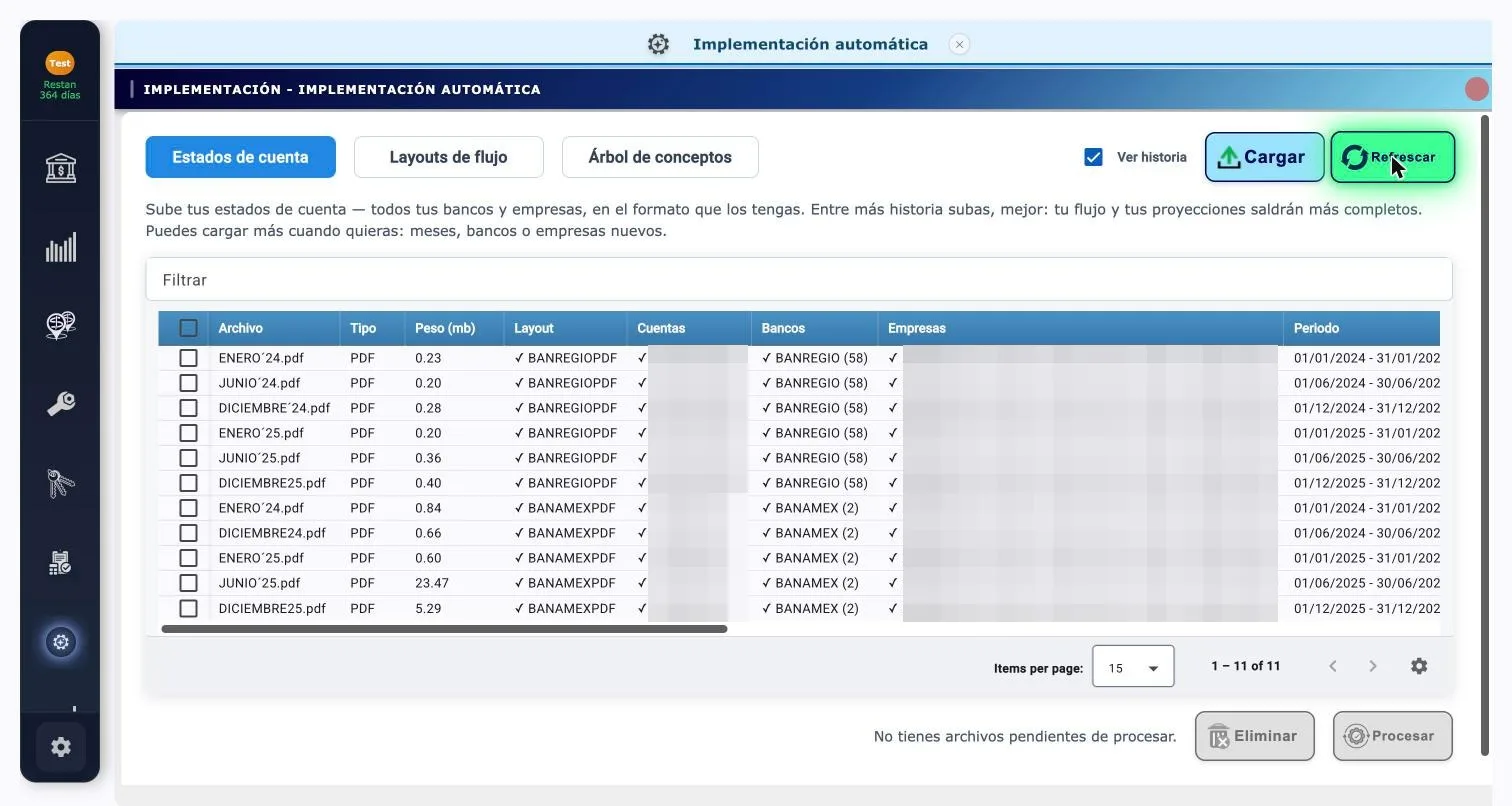Check the ENERO´24.pdf BANREGIO row checkbox
The width and height of the screenshot is (1512, 806).
188,358
